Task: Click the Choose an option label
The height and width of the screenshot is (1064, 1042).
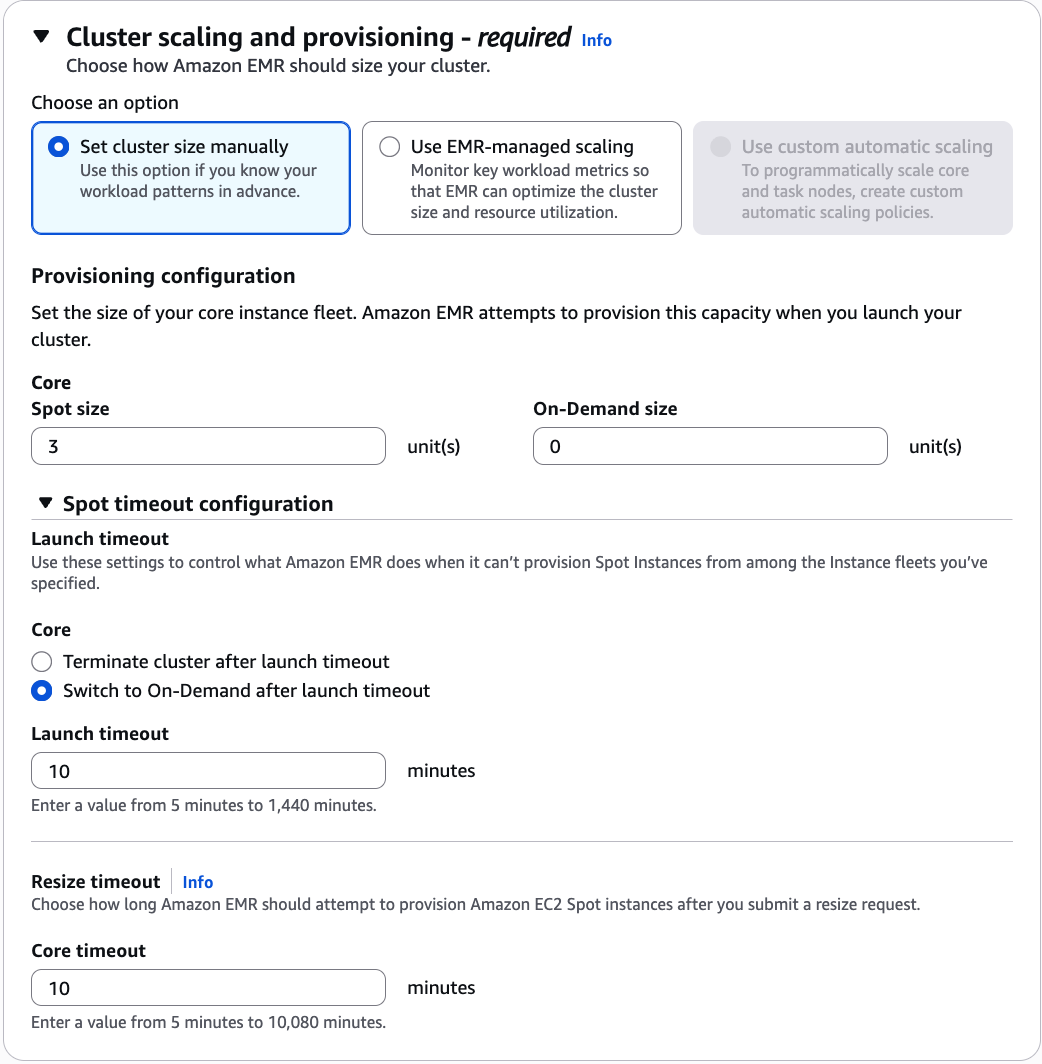Action: [x=104, y=103]
